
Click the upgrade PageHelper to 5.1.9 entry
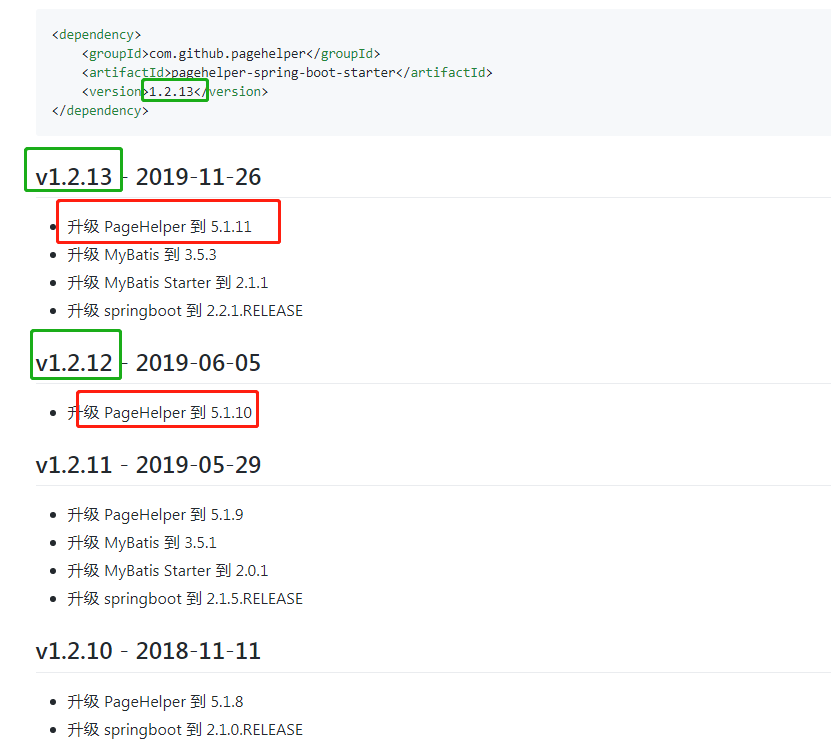point(155,514)
